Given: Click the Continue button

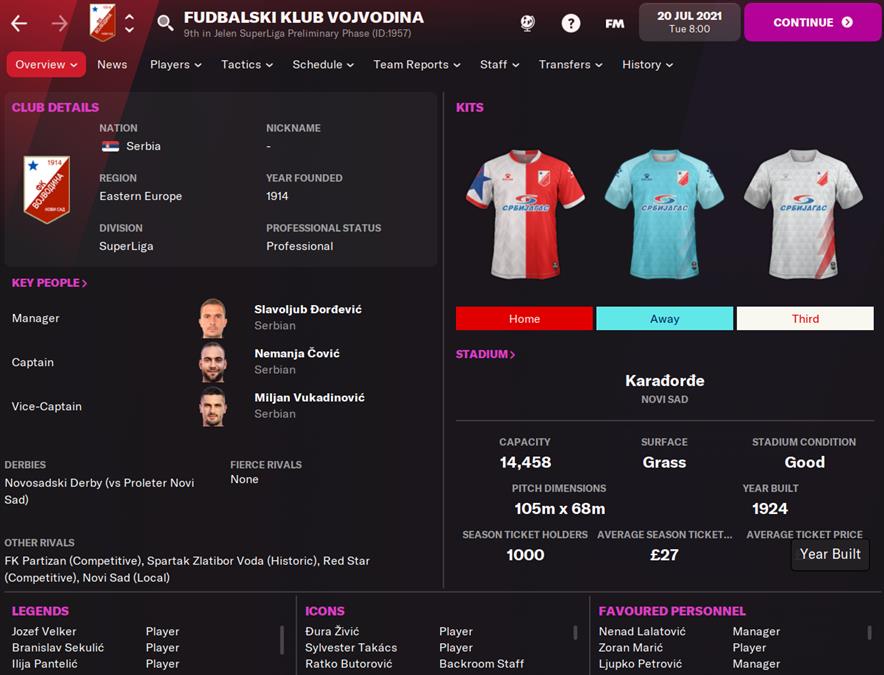Looking at the screenshot, I should (x=812, y=23).
